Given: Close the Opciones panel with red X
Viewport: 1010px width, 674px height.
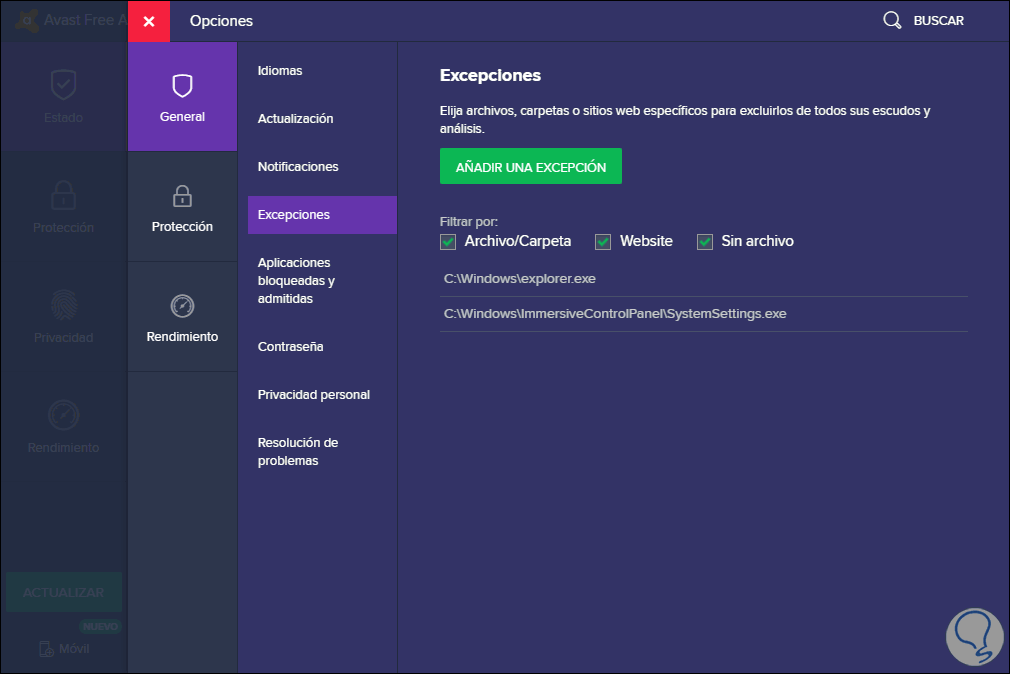Looking at the screenshot, I should pyautogui.click(x=149, y=21).
